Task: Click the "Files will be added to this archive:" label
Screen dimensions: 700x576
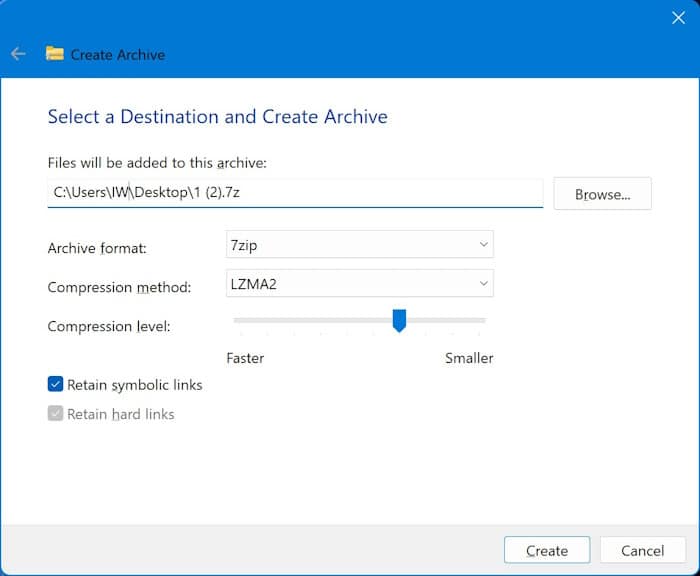Action: [x=157, y=163]
